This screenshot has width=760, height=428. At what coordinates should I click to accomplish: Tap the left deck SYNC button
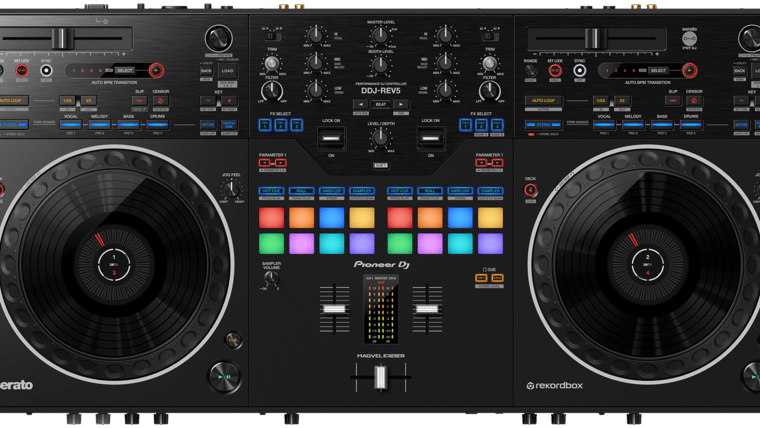tap(46, 71)
